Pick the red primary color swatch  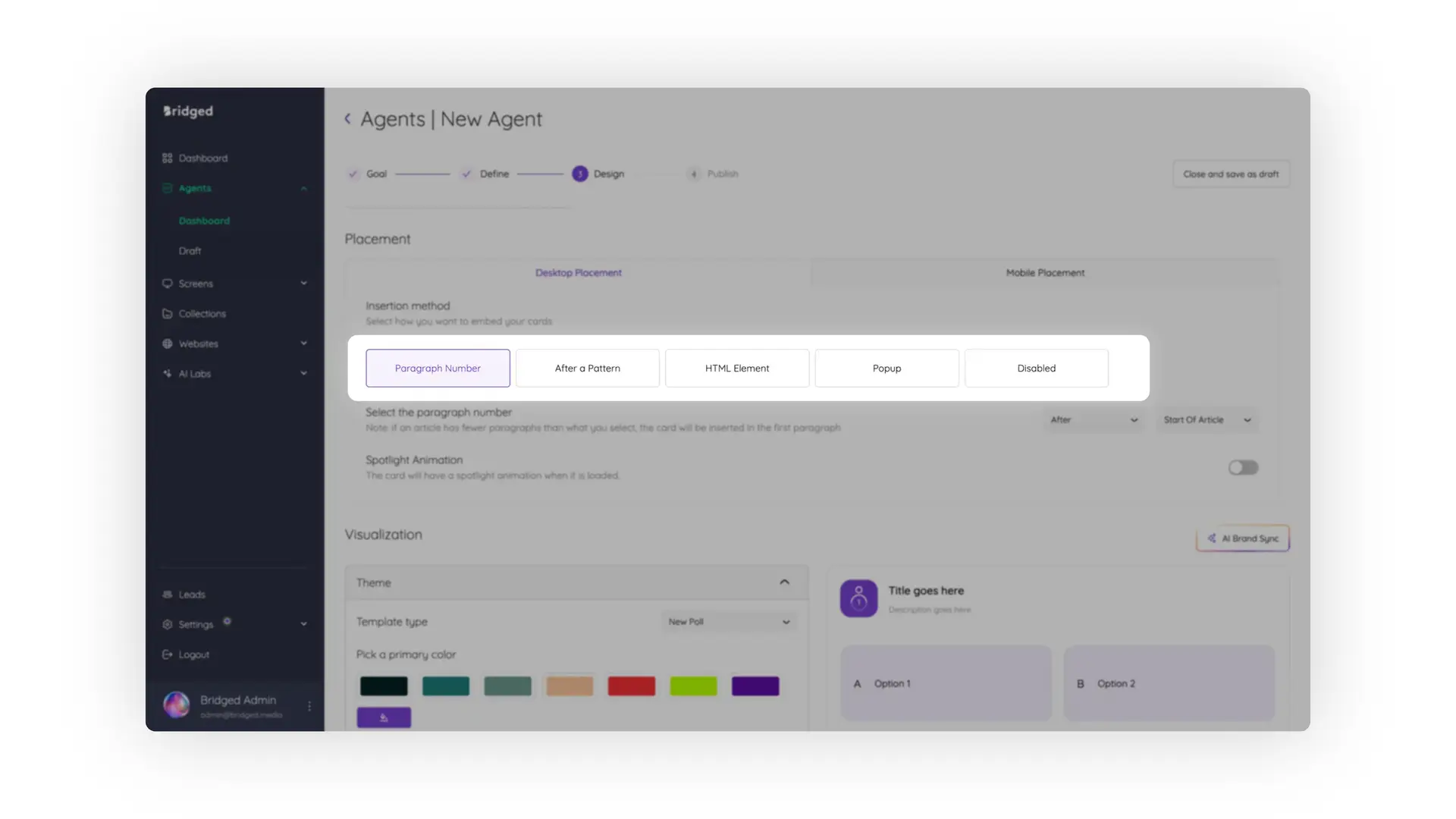(631, 686)
